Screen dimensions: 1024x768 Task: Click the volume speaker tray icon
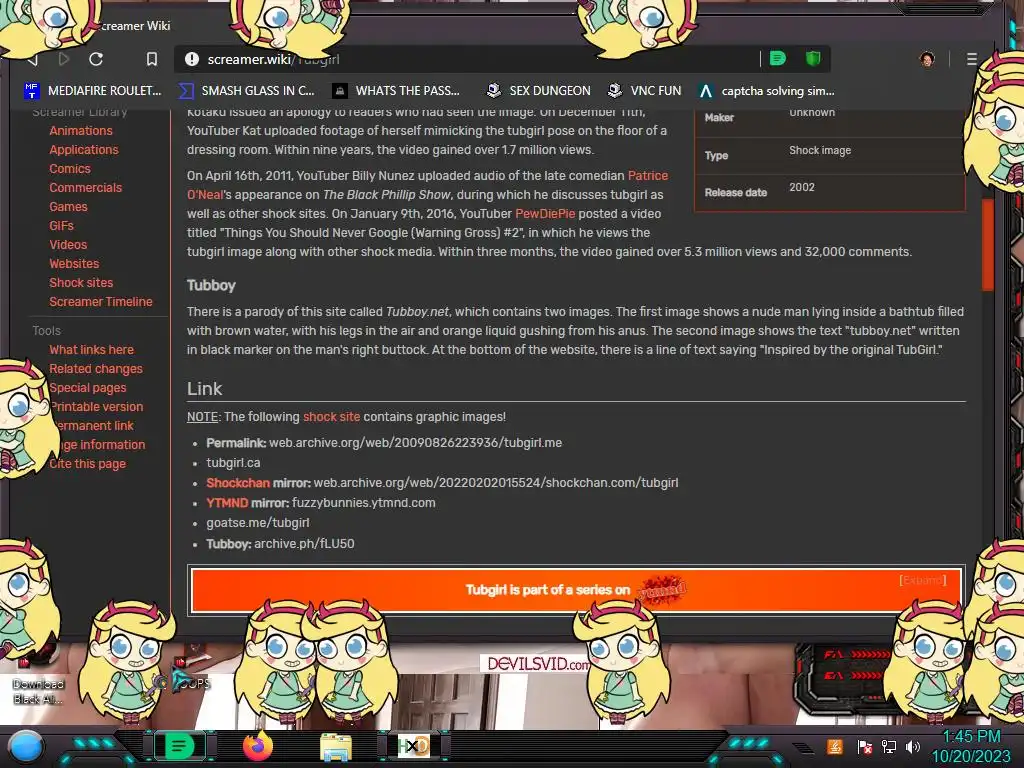point(912,746)
